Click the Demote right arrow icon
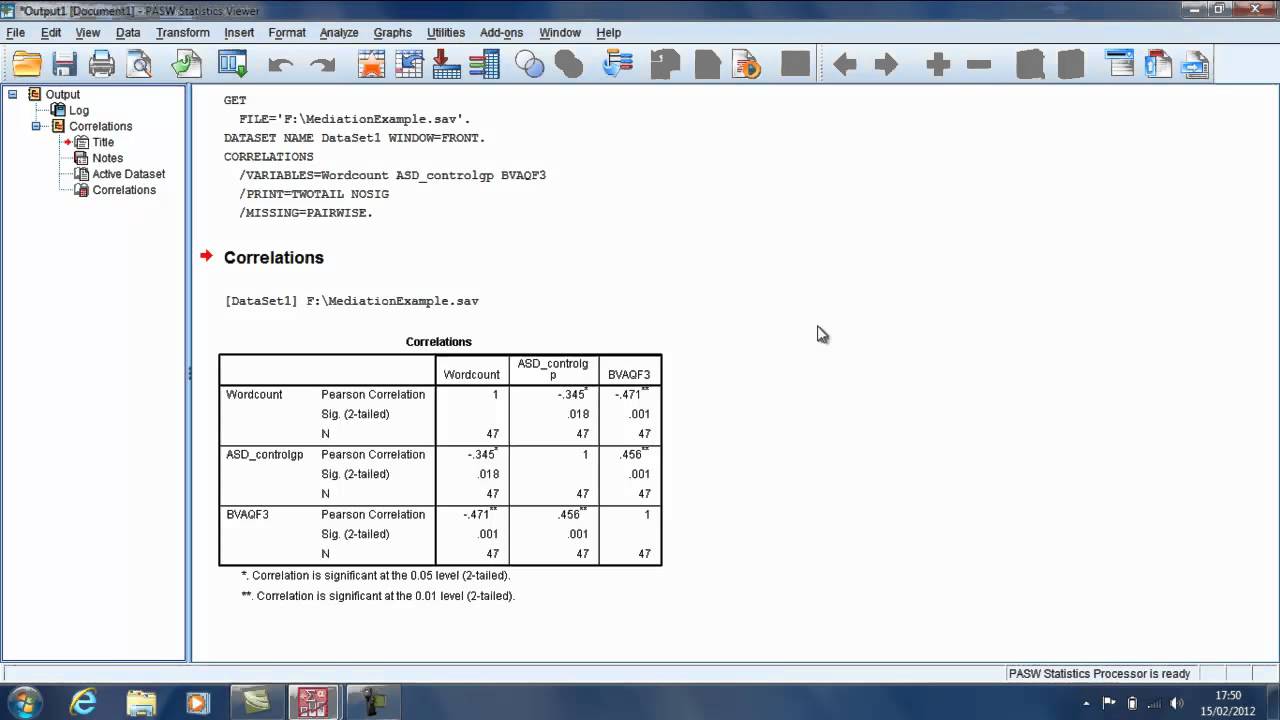 tap(886, 65)
